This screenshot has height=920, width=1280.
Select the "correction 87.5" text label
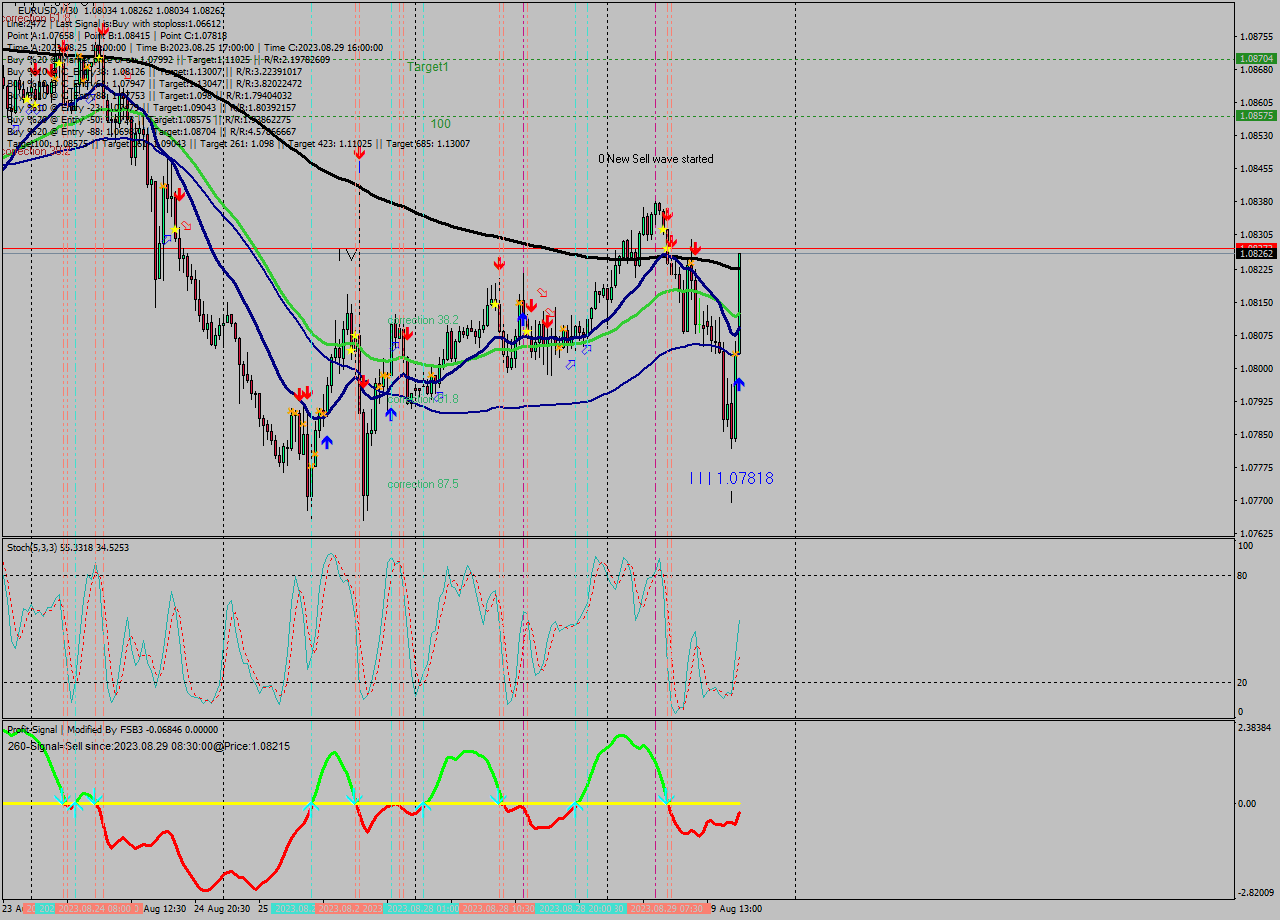420,483
